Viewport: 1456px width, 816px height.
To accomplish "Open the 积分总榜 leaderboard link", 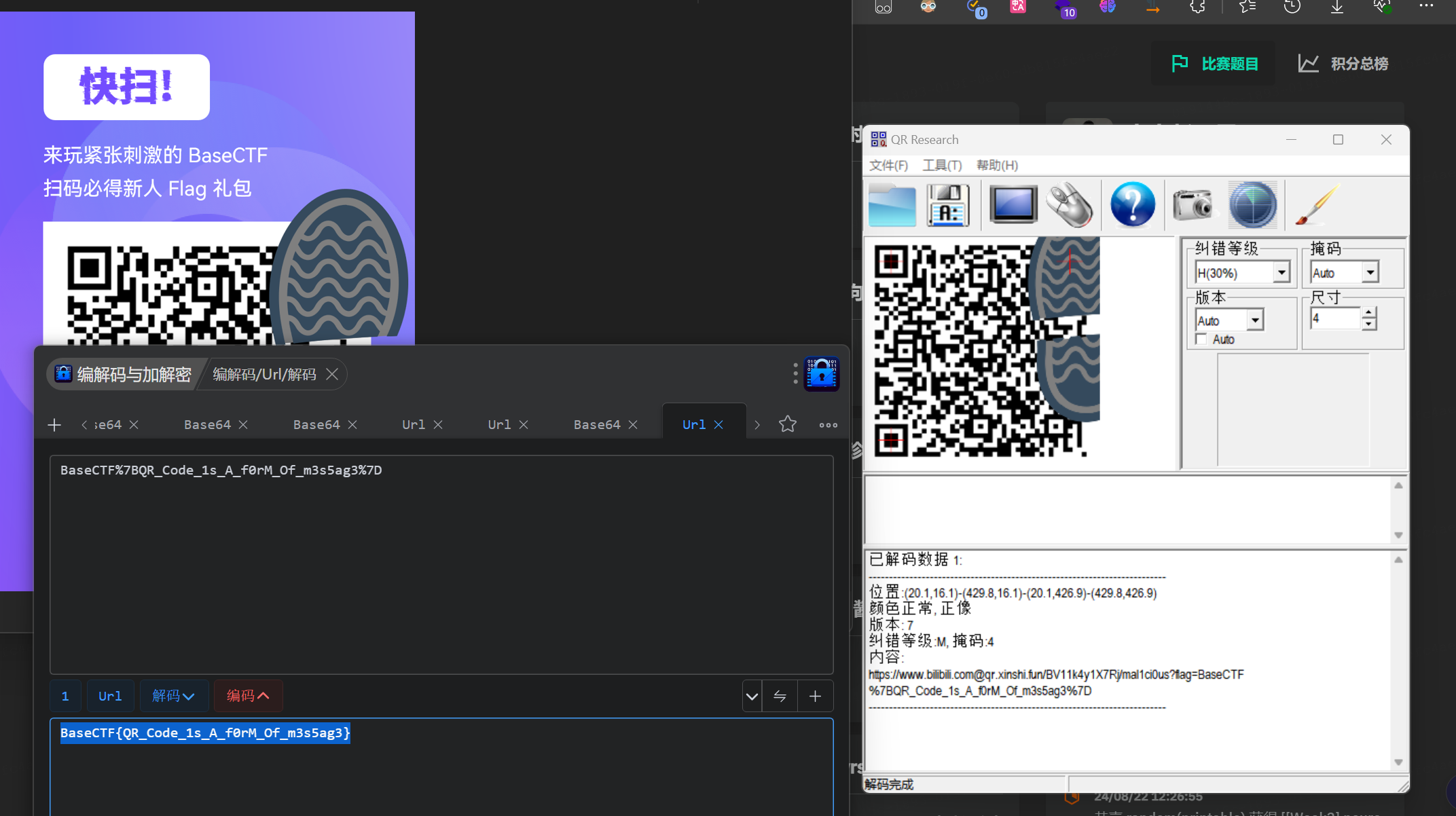I will 1343,64.
